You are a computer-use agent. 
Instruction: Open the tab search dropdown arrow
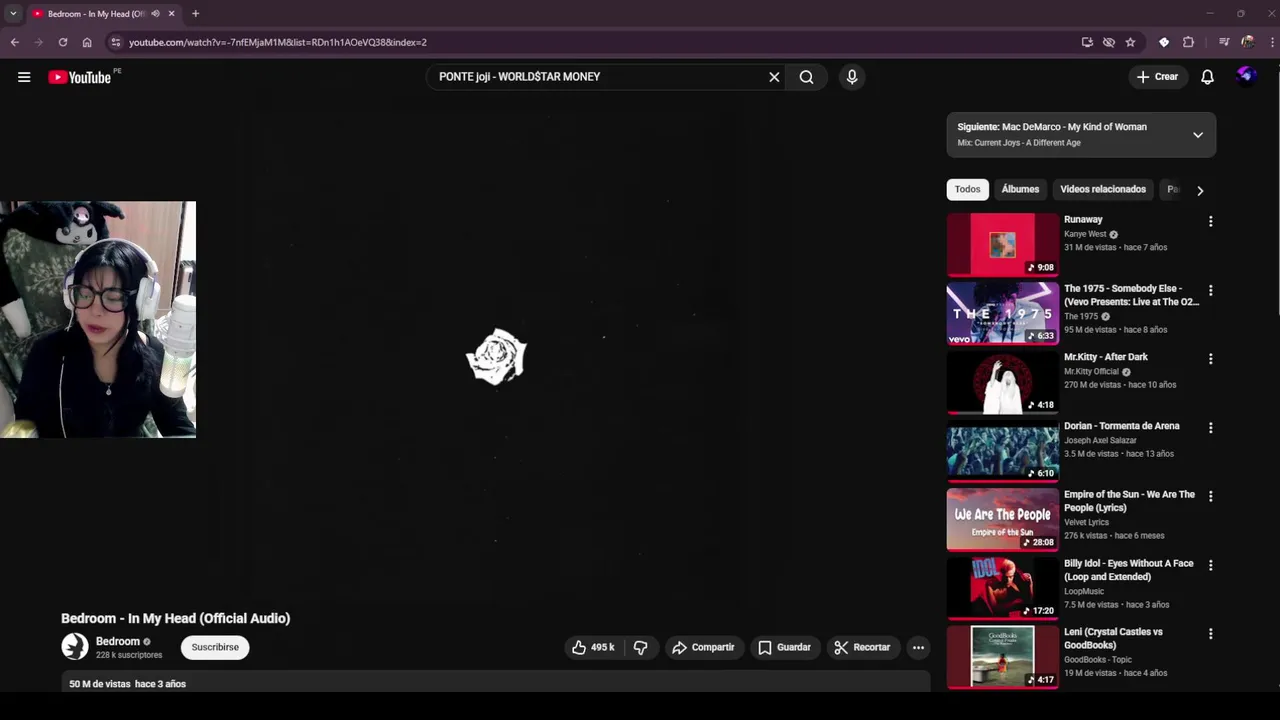point(13,14)
